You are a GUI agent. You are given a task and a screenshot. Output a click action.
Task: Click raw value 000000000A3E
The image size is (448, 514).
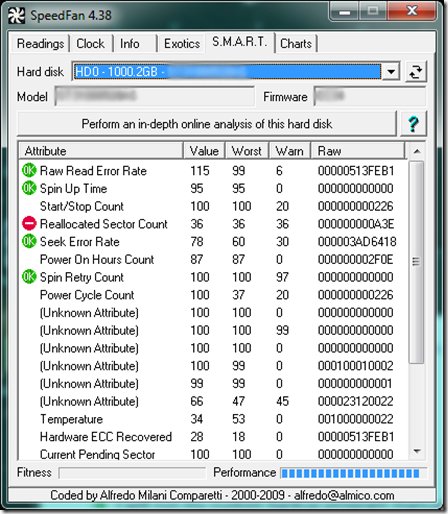point(356,224)
